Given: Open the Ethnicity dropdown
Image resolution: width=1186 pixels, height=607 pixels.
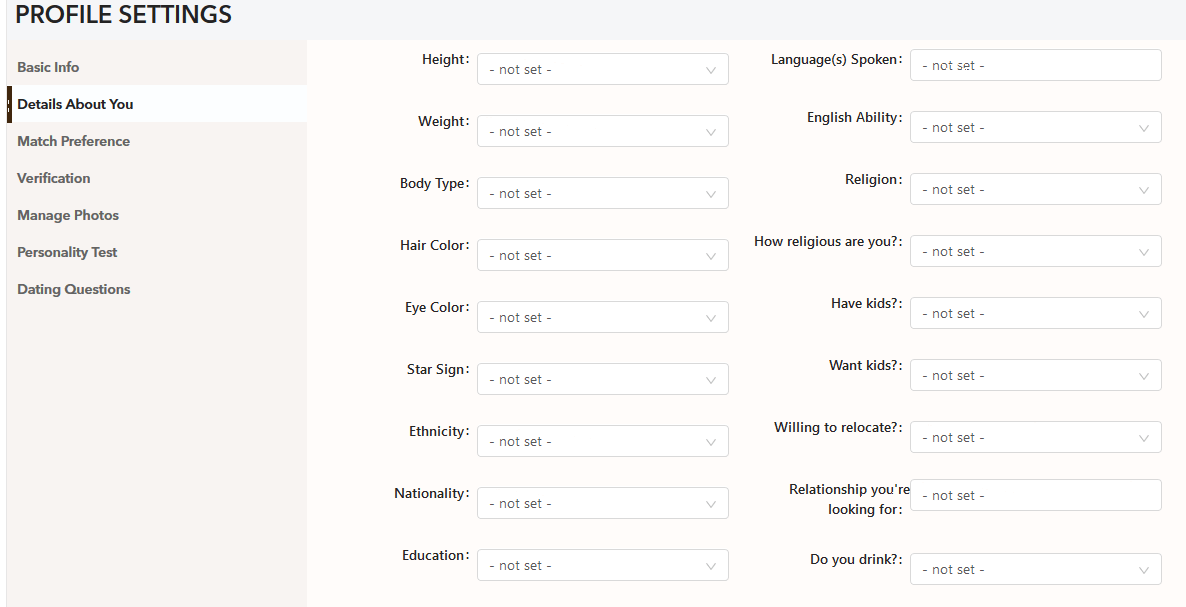Looking at the screenshot, I should pos(602,441).
